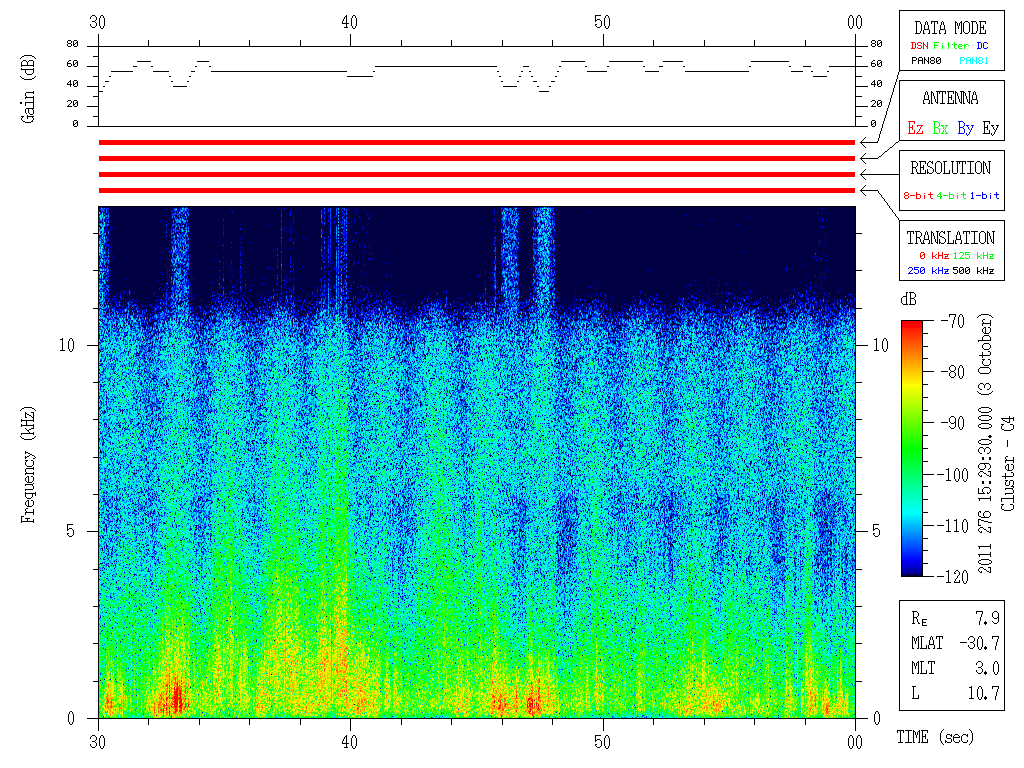The image size is (1024, 768).
Task: Select the red DSN data mode label
Action: point(919,46)
